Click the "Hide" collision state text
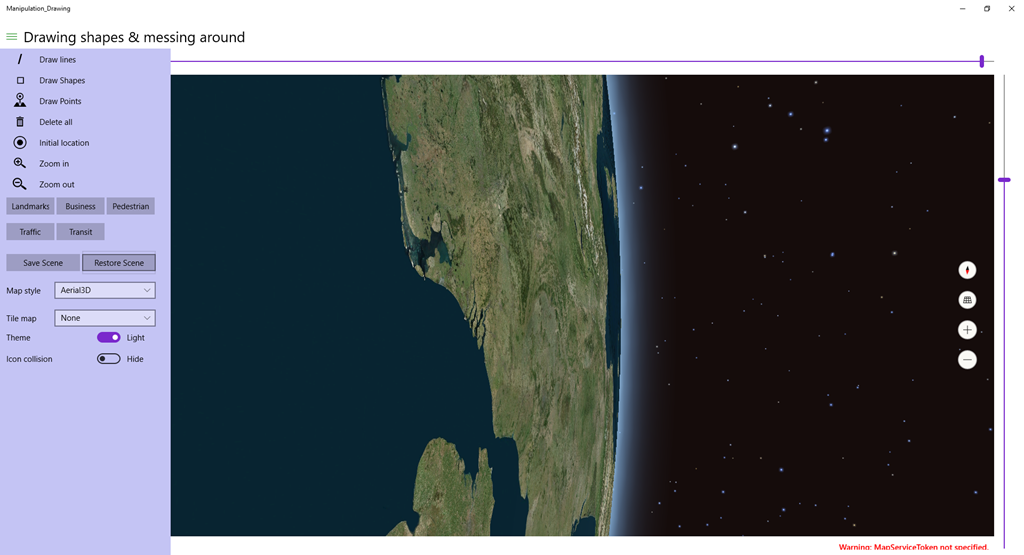This screenshot has width=1024, height=555. 135,359
